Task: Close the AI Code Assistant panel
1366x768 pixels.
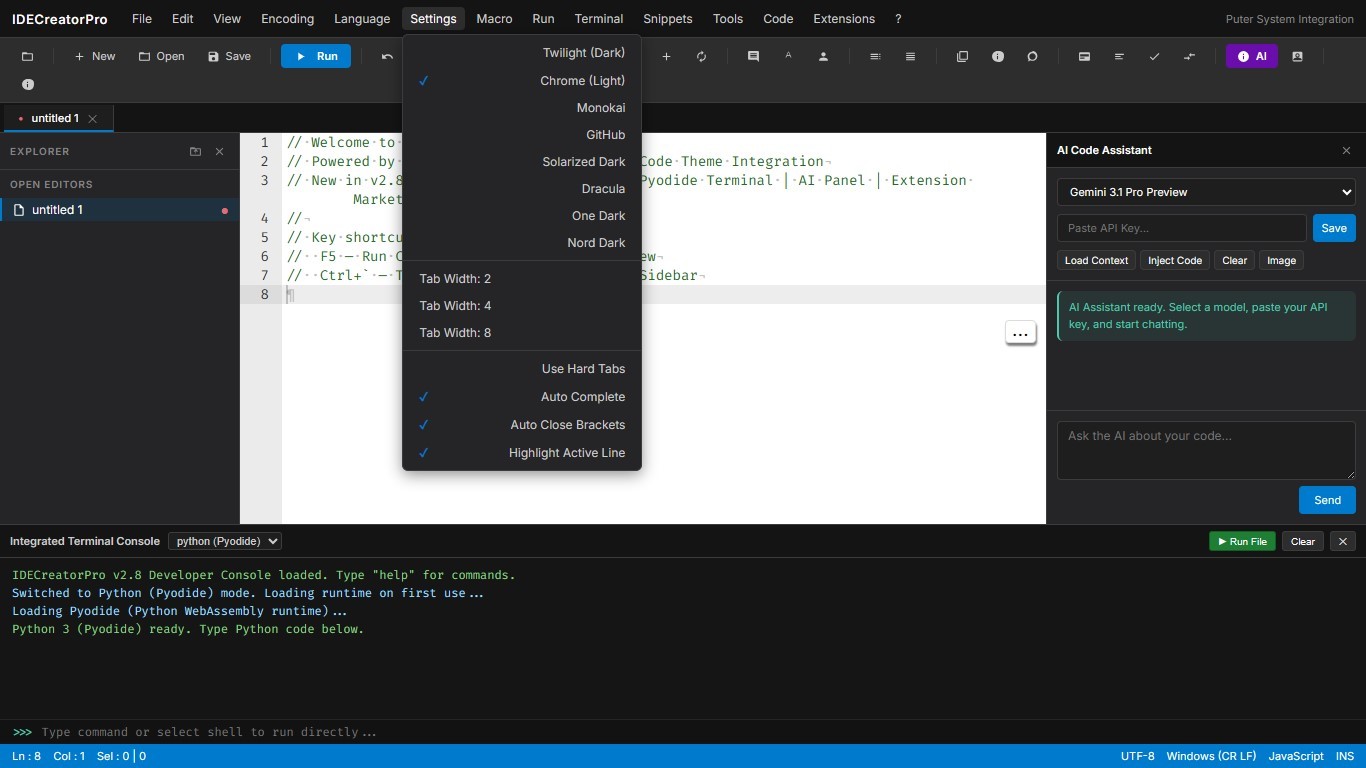Action: click(x=1346, y=150)
